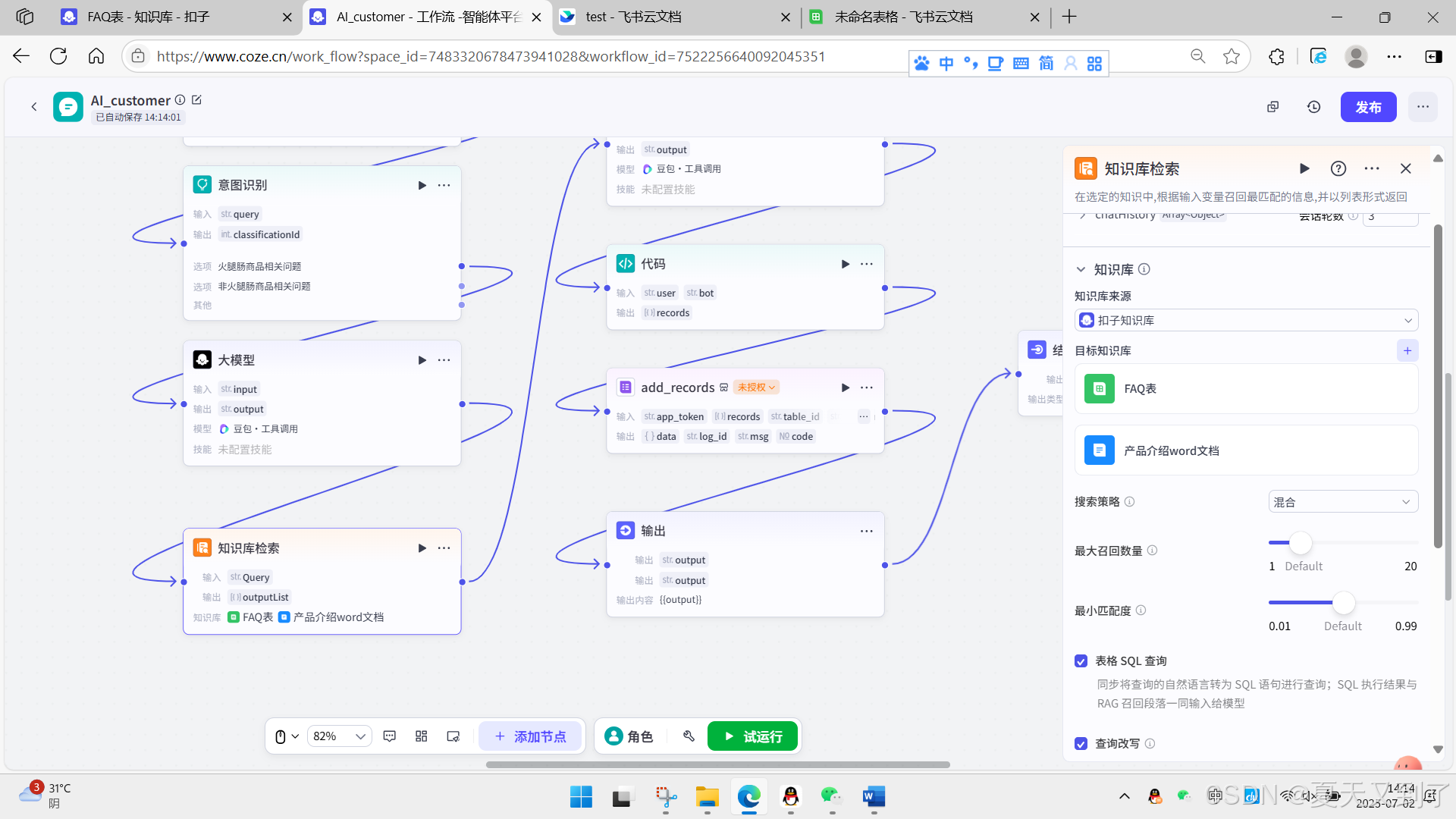This screenshot has width=1456, height=819.
Task: Switch to the FAQ表 - 知识库 browser tab
Action: click(176, 17)
